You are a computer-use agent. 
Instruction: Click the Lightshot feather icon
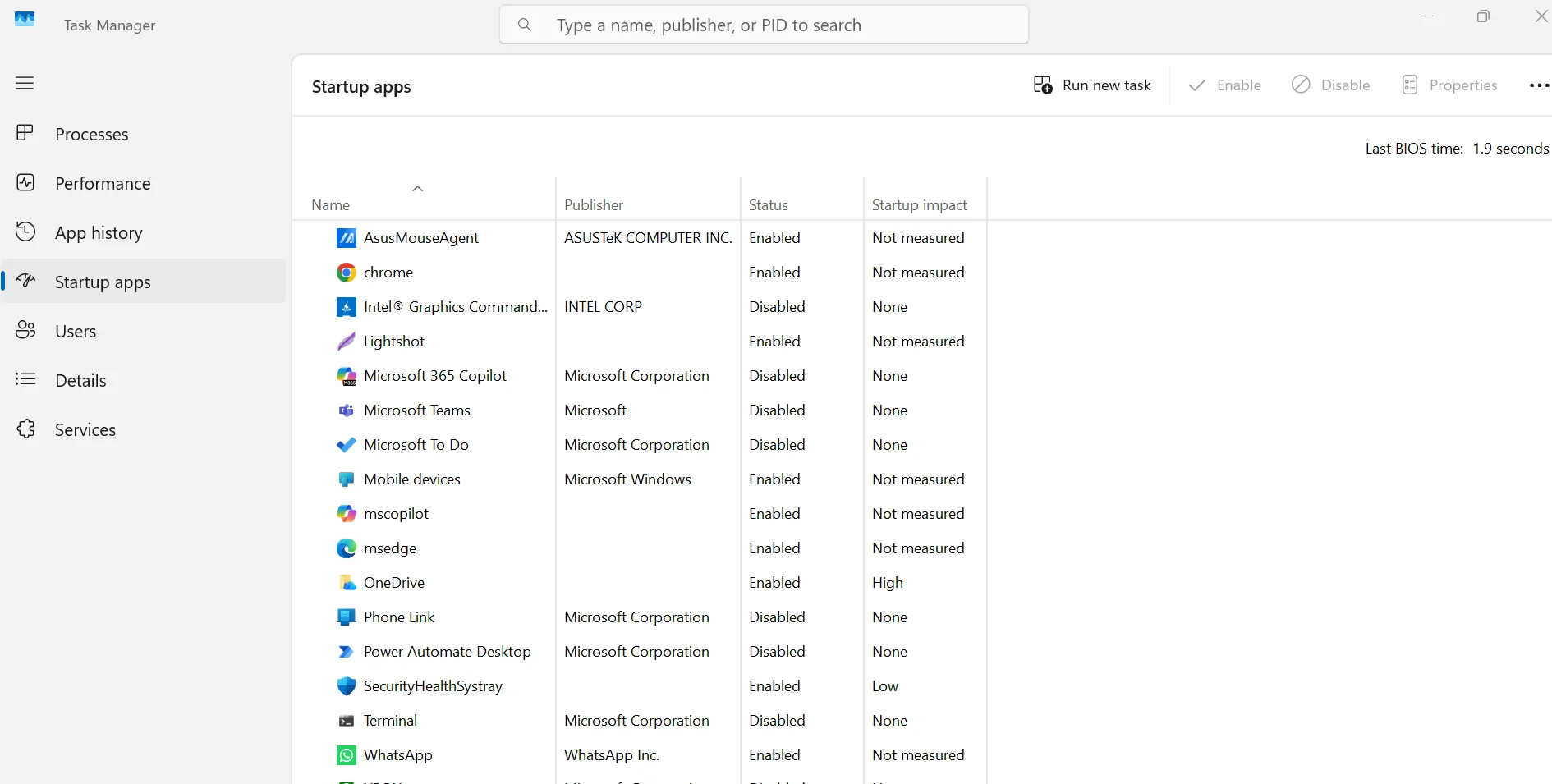(x=347, y=342)
